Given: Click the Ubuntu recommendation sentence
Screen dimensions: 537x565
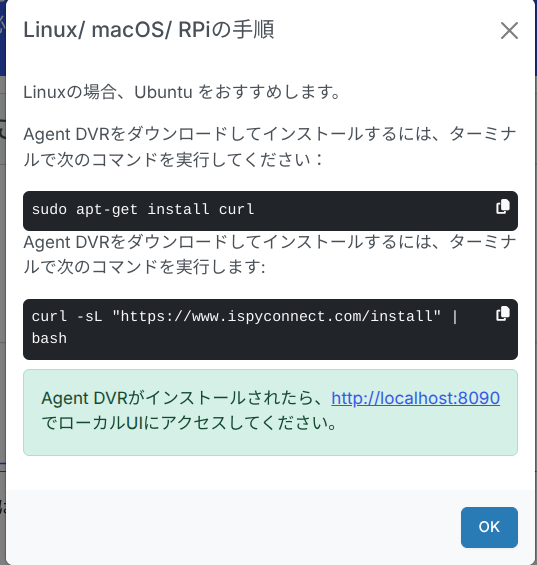Looking at the screenshot, I should tap(182, 92).
